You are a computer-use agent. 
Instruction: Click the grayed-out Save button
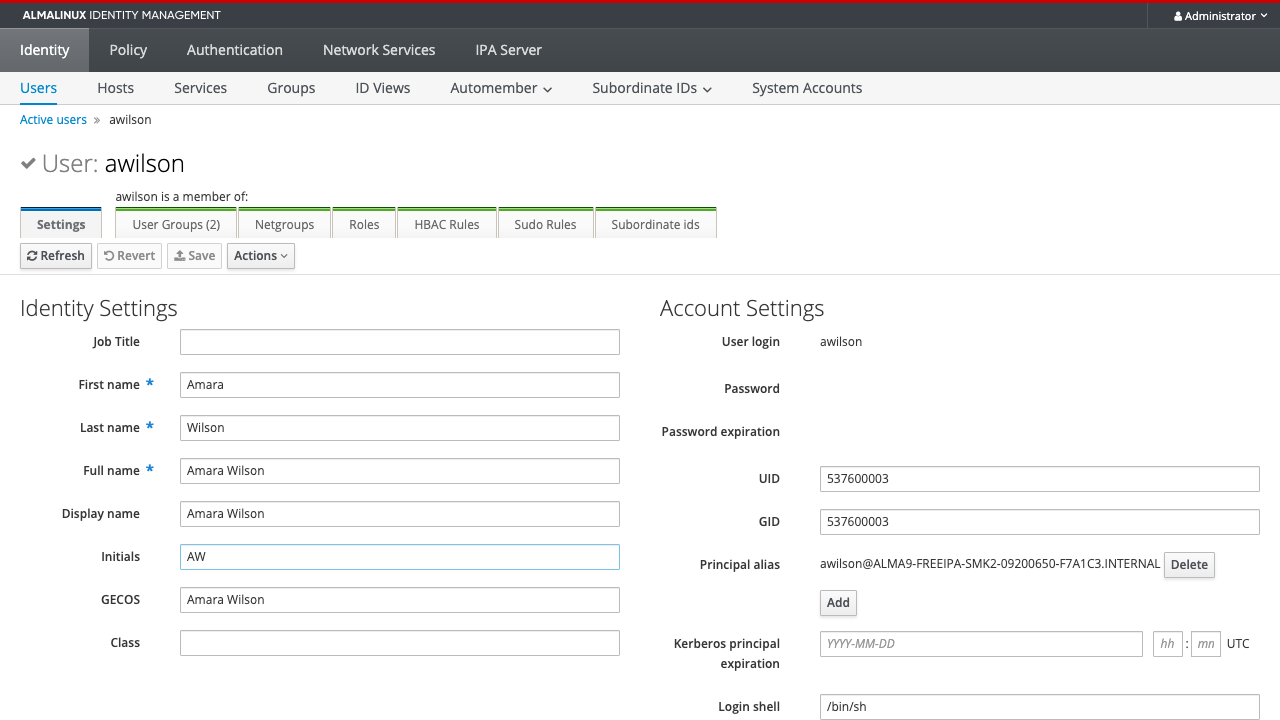[194, 256]
